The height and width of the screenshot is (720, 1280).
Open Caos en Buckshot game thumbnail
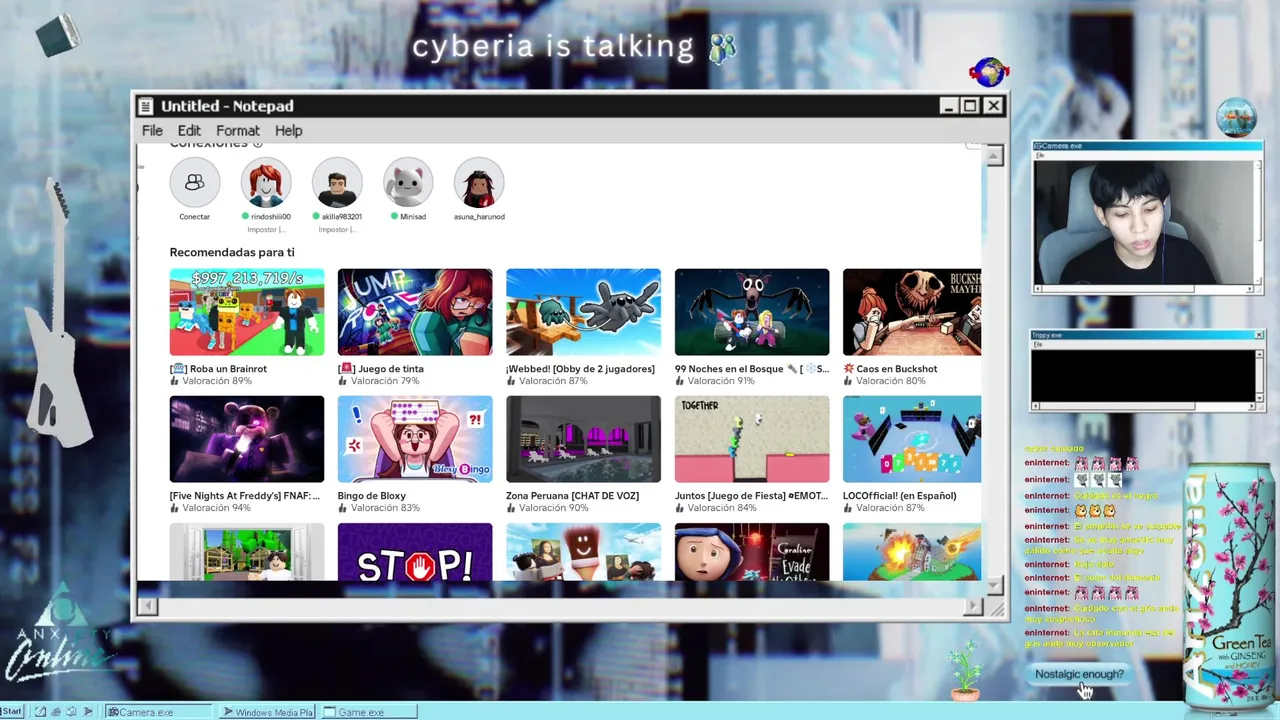(912, 312)
